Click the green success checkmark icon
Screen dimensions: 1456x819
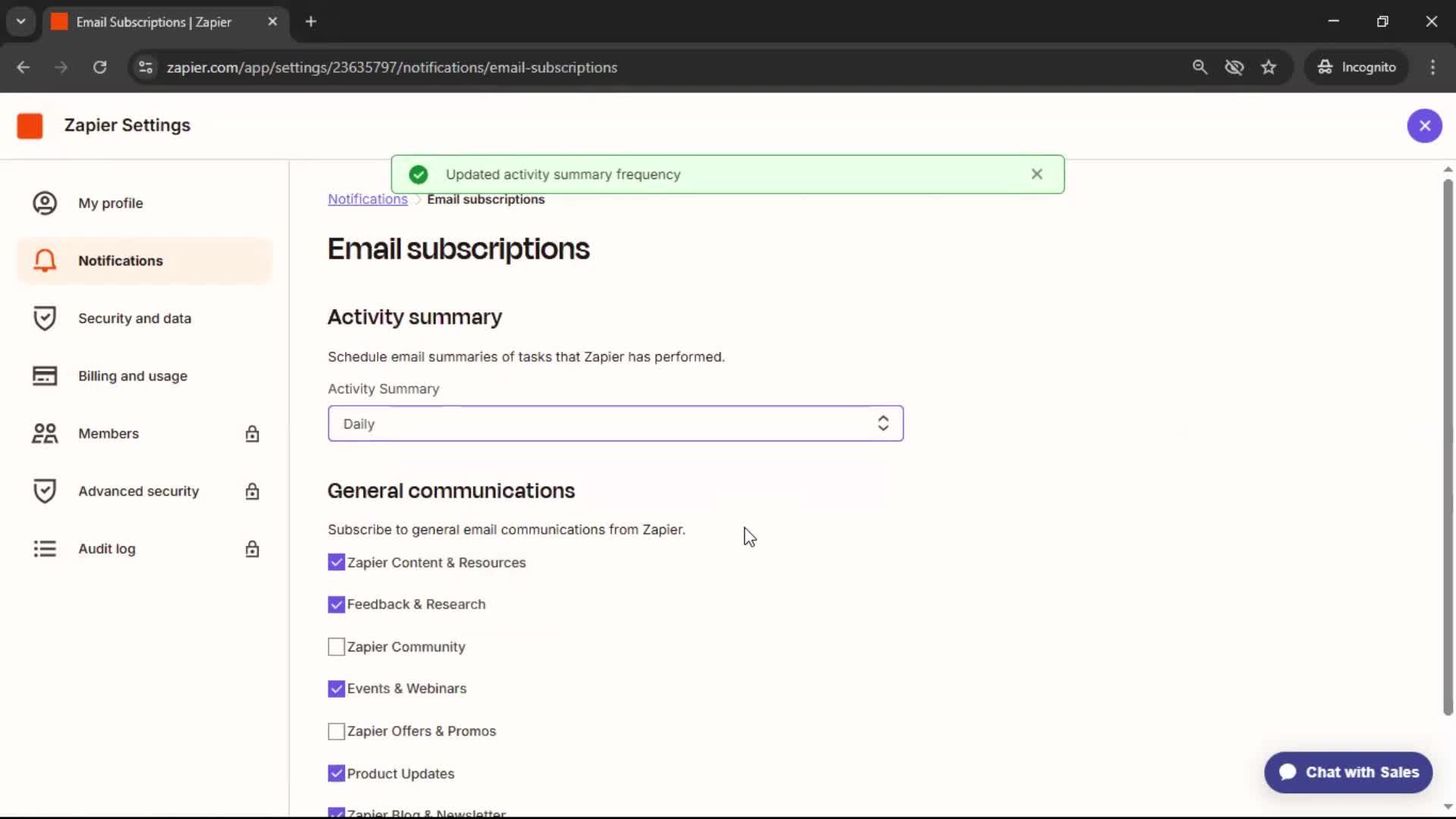pos(419,174)
